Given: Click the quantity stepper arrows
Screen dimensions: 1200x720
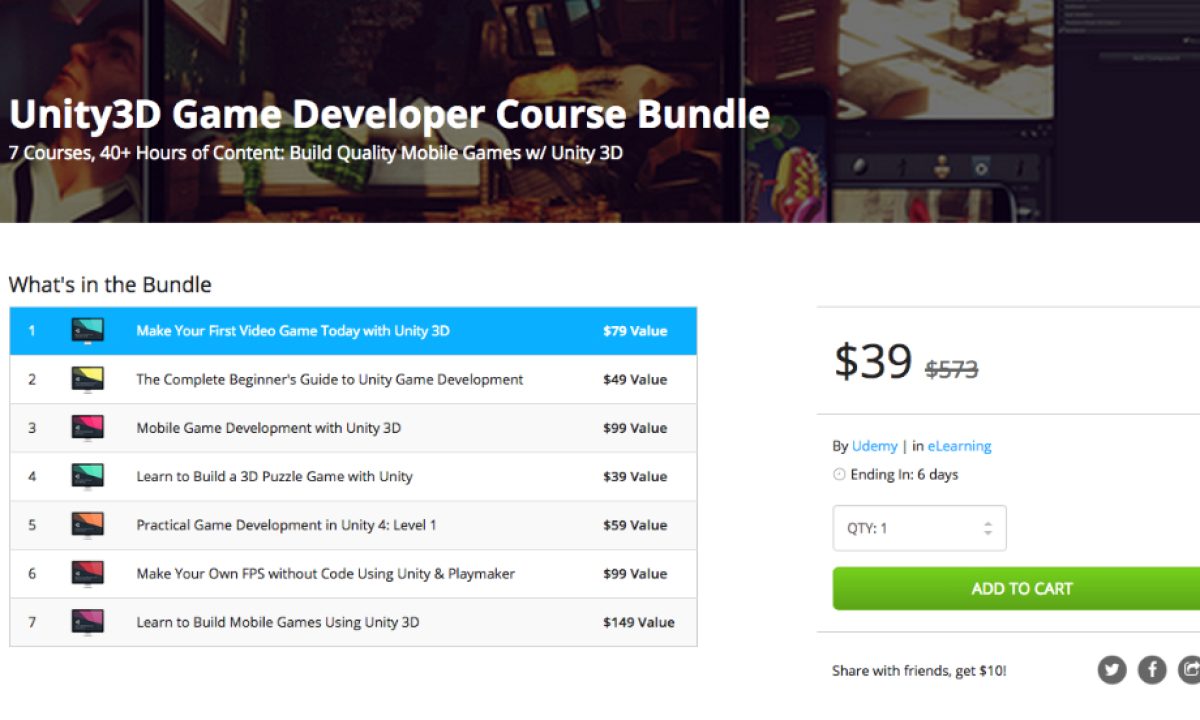Looking at the screenshot, I should click(x=988, y=528).
